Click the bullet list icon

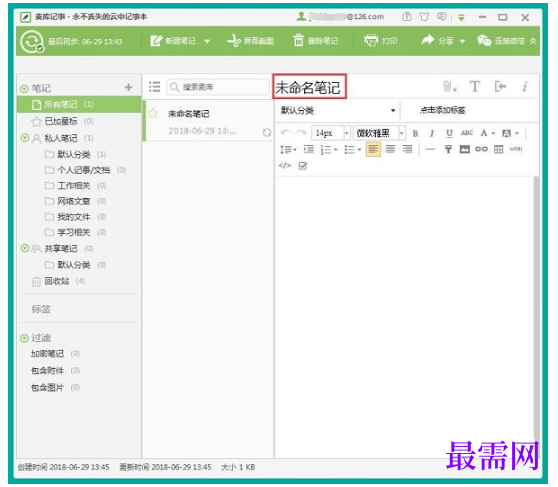click(352, 150)
